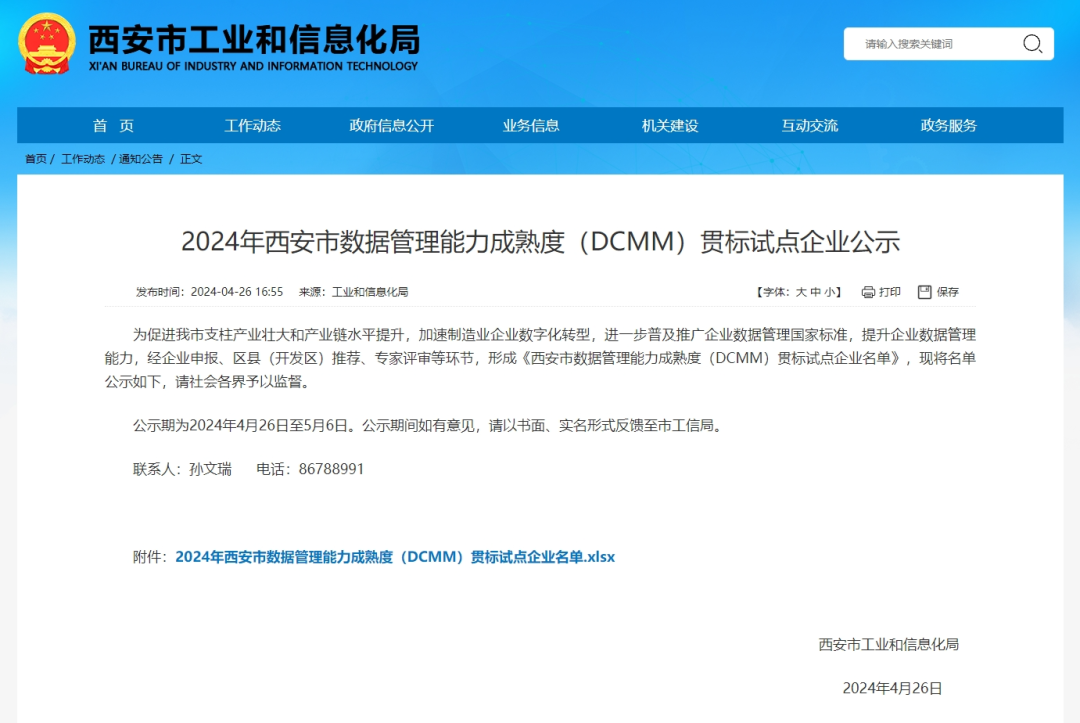Viewport: 1080px width, 723px height.
Task: Focus the keyword search input field
Action: tap(935, 44)
